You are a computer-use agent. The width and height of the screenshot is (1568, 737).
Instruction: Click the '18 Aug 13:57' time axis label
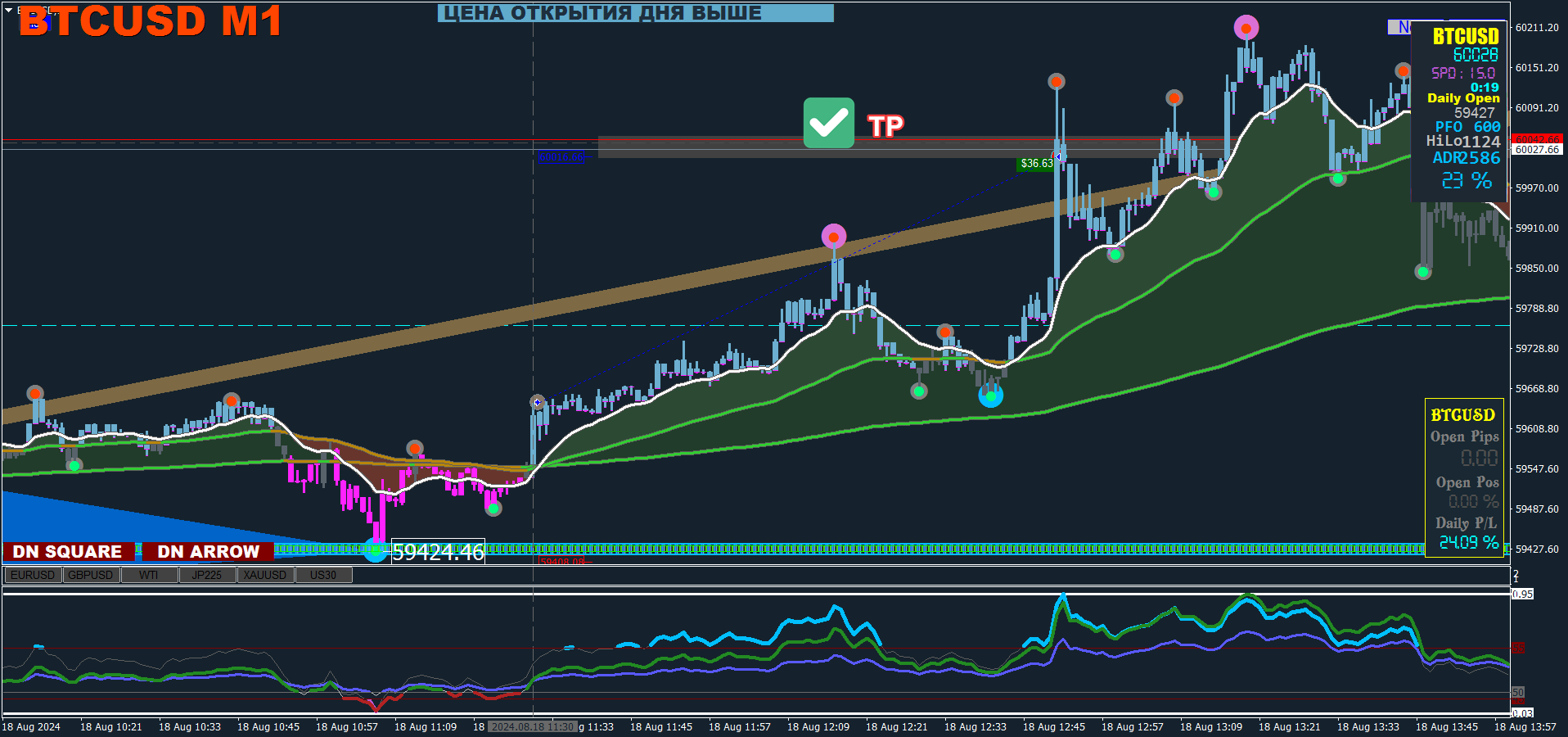tap(1525, 727)
